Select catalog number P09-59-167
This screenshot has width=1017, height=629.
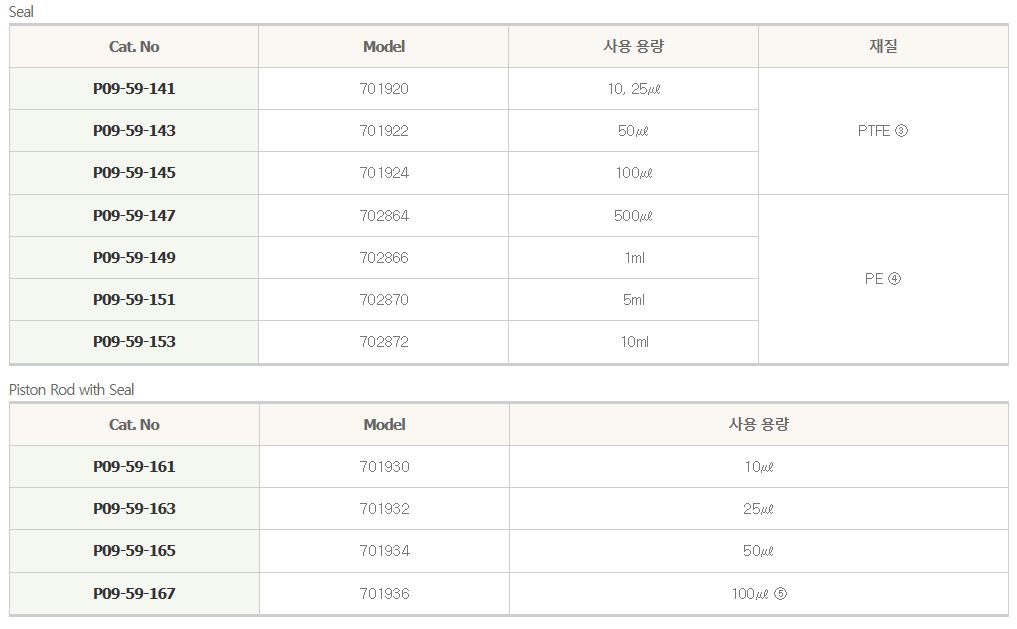point(134,594)
